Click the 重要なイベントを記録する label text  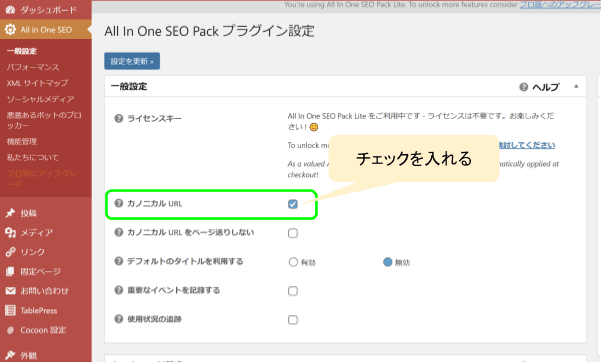174,290
